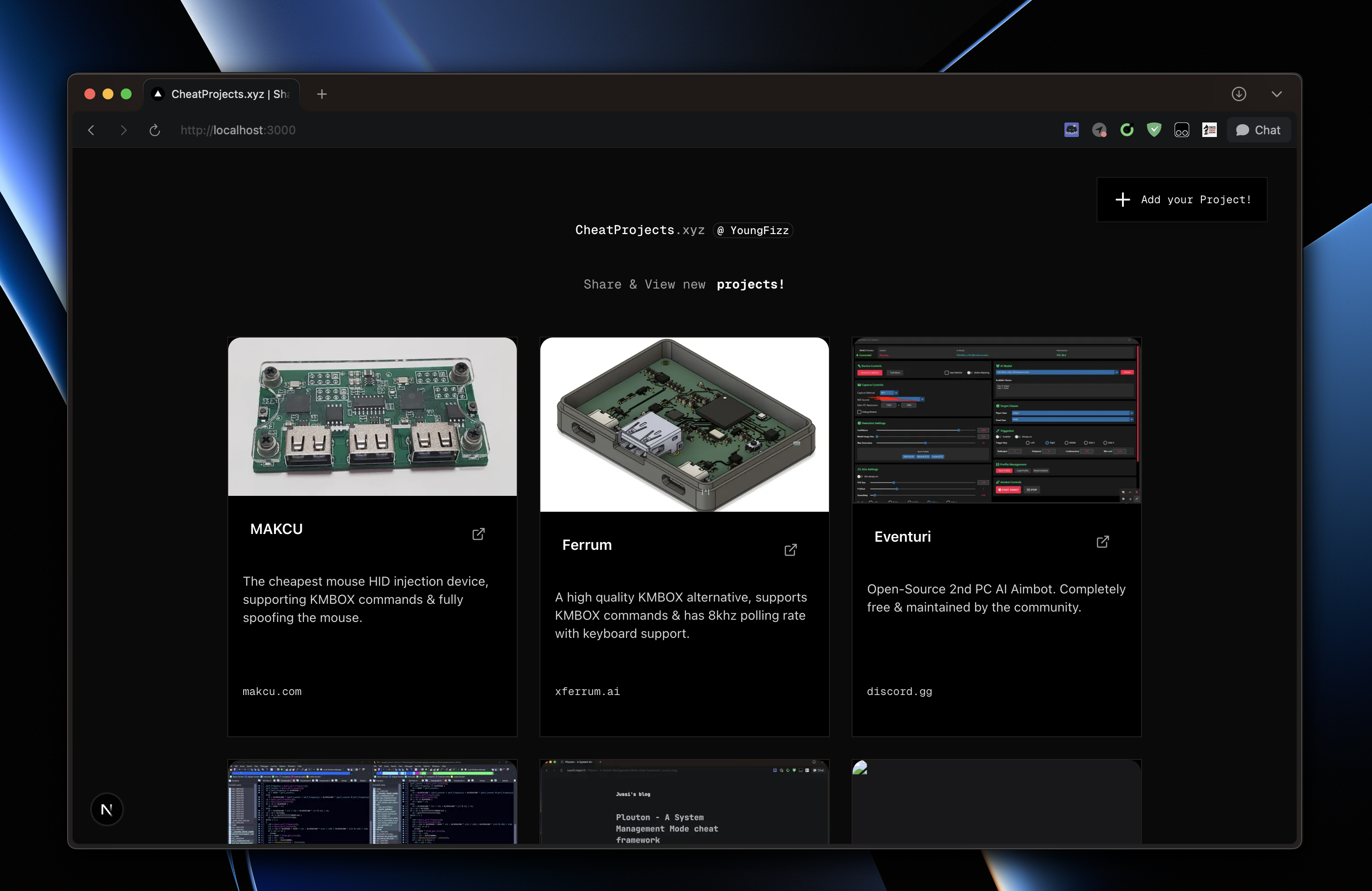Open the downloads indicator icon
This screenshot has height=891, width=1372.
pyautogui.click(x=1239, y=94)
